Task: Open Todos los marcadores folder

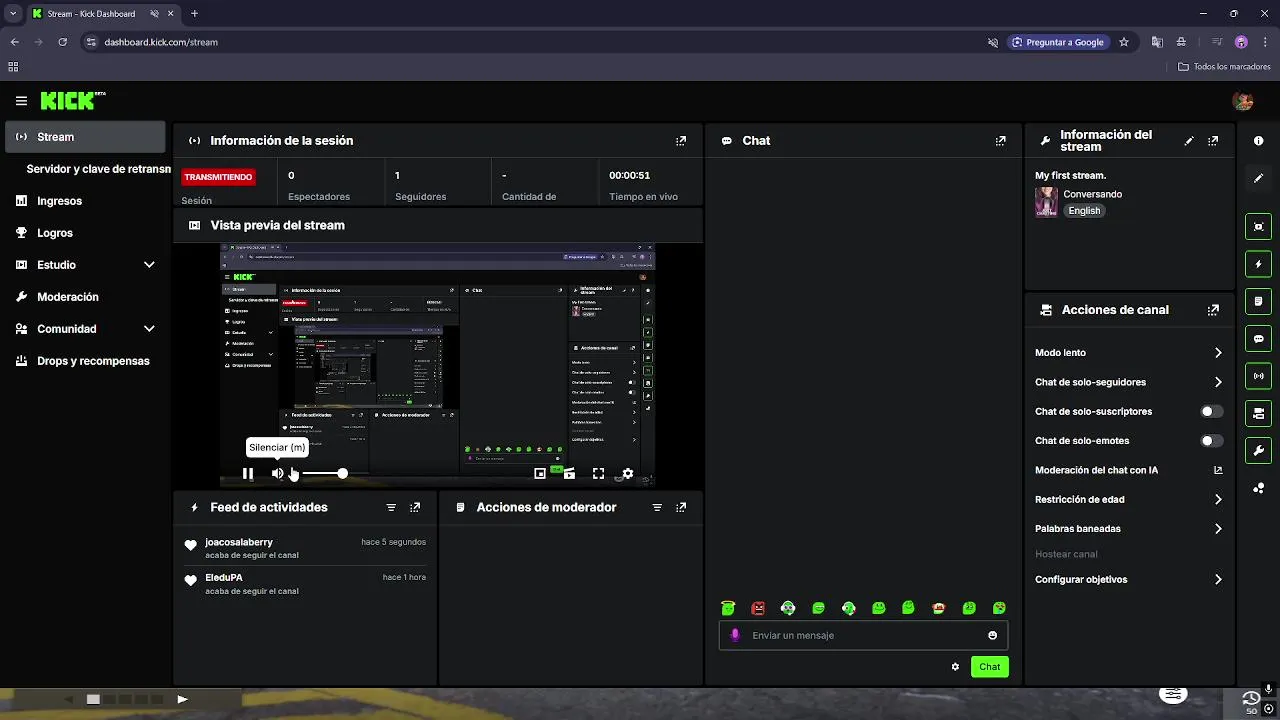Action: coord(1224,67)
